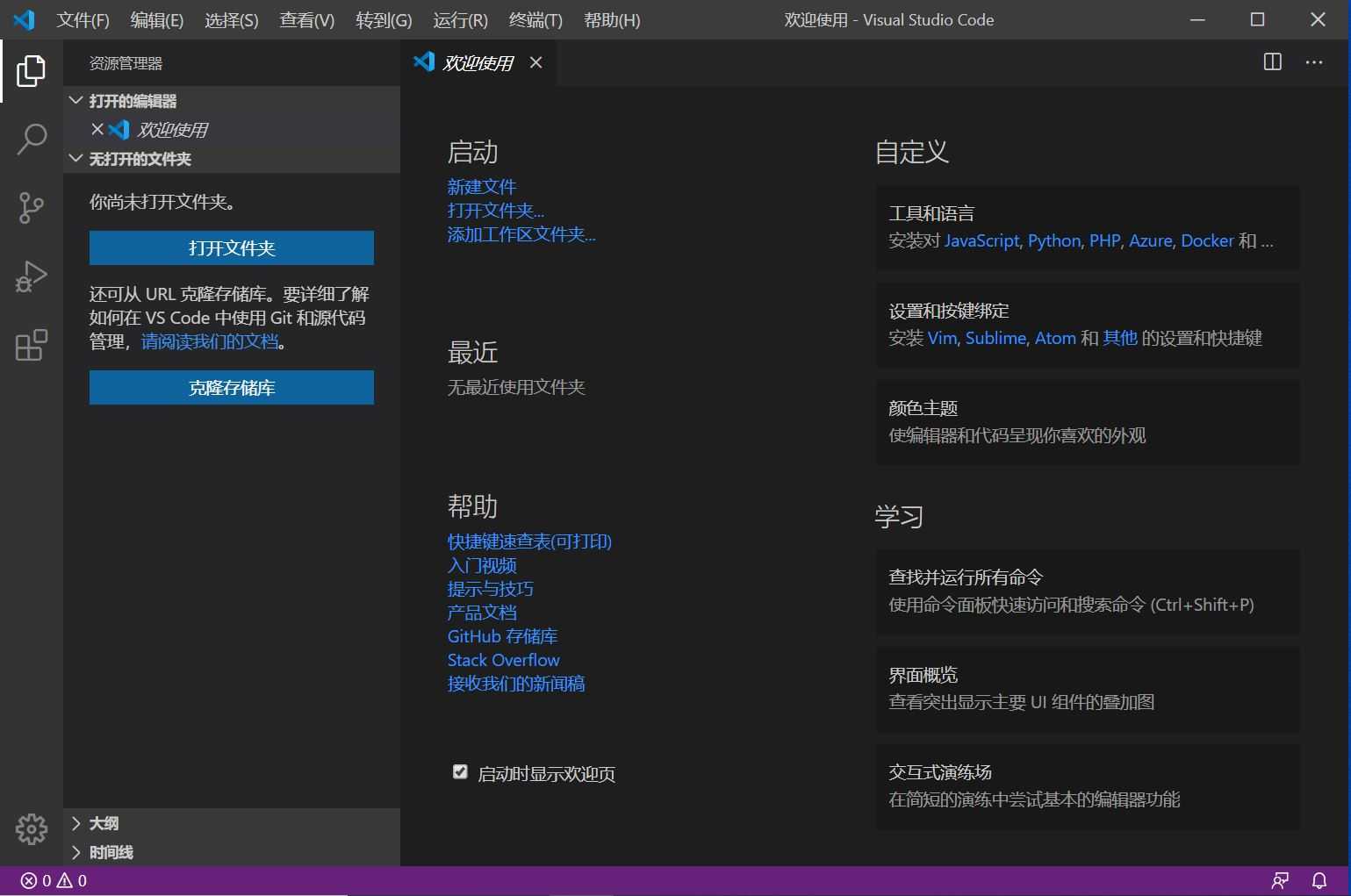The image size is (1351, 896).
Task: Open the 文件(F) menu
Action: coord(83,19)
